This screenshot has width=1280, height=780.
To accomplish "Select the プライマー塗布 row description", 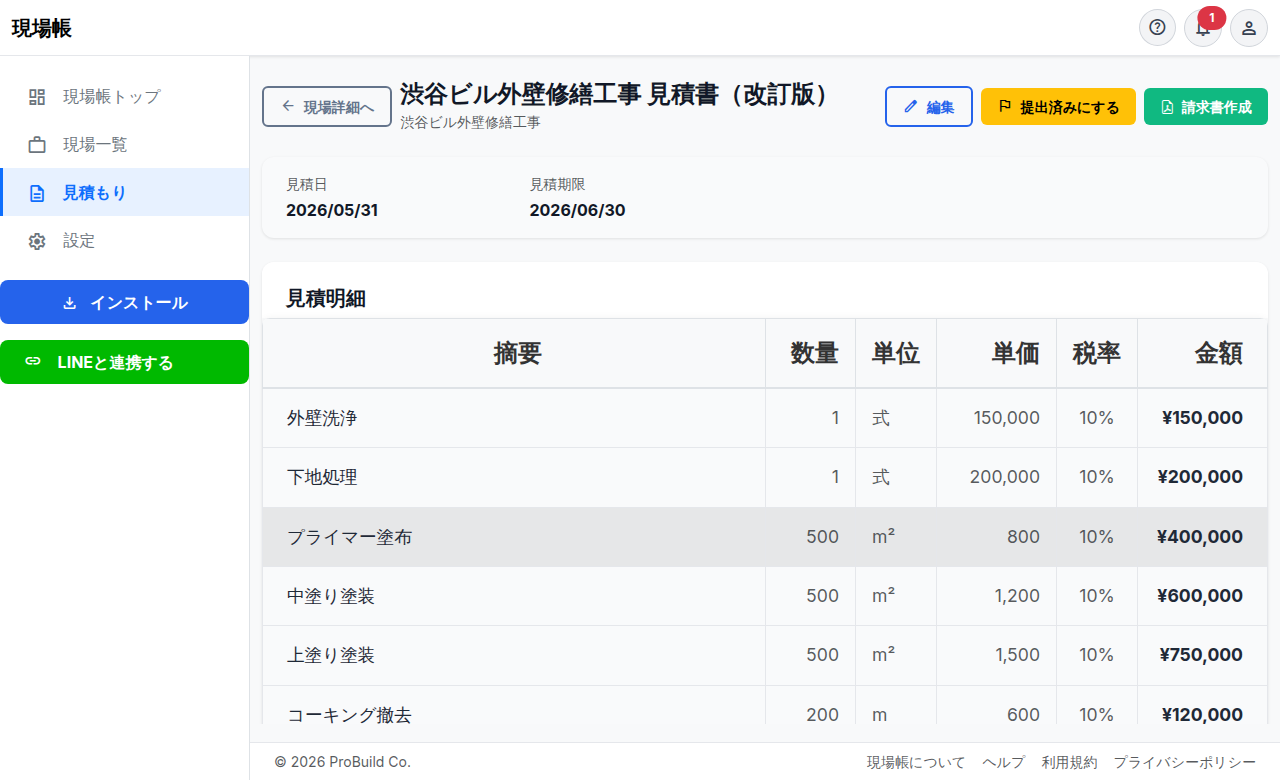I will point(349,537).
